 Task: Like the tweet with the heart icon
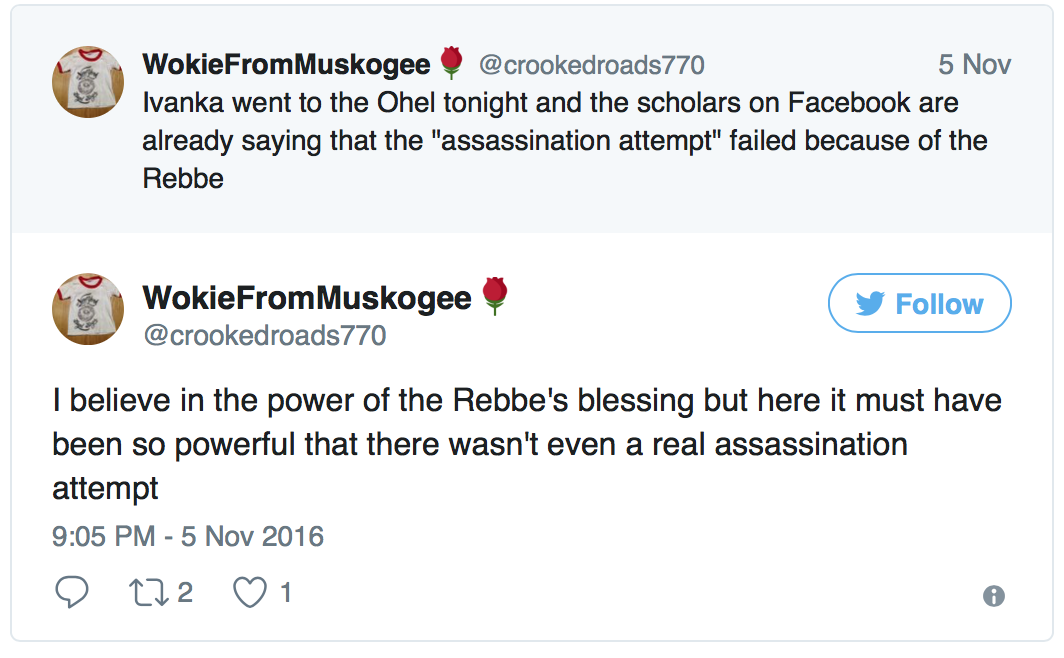coord(248,593)
